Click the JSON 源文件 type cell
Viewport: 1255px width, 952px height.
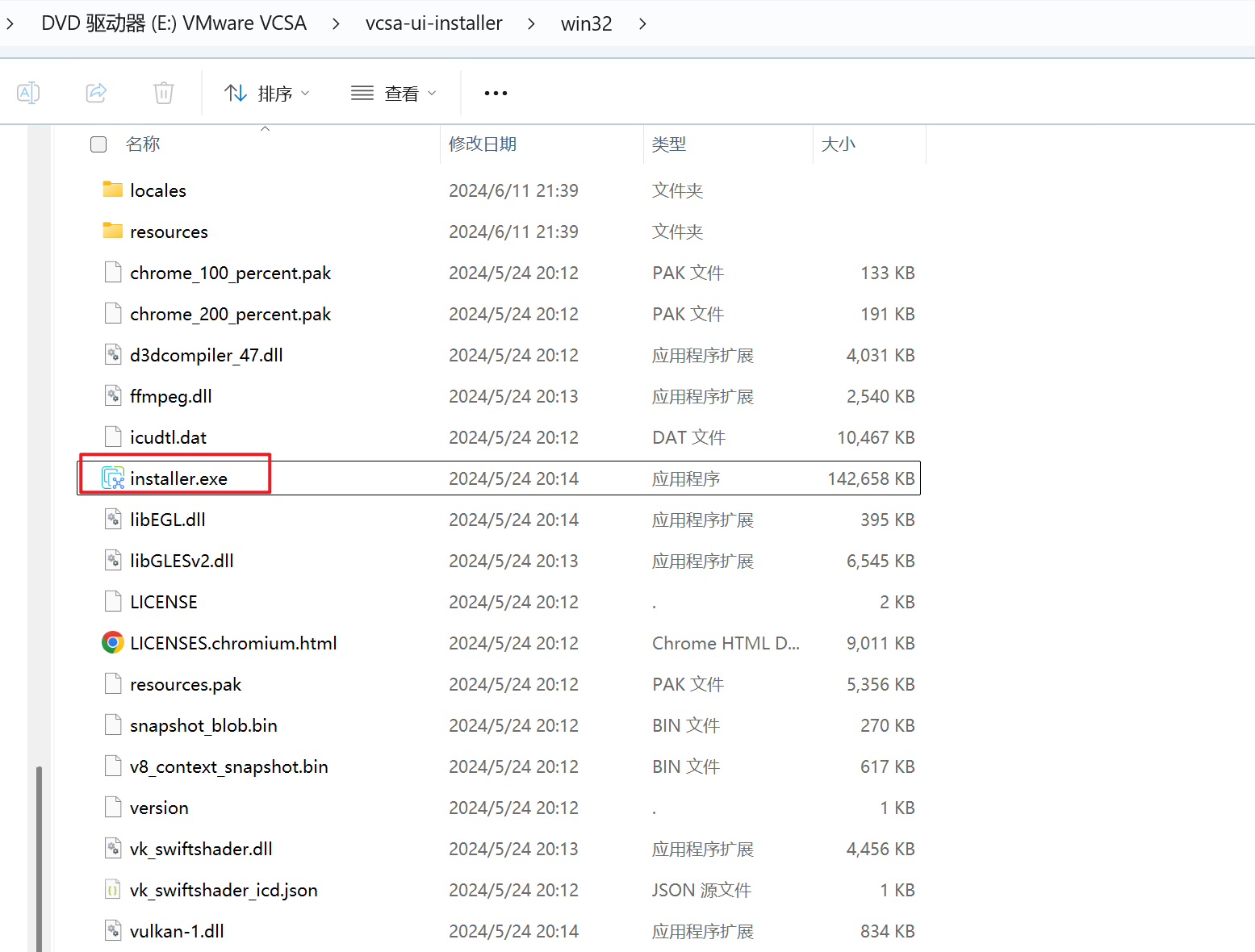point(702,890)
